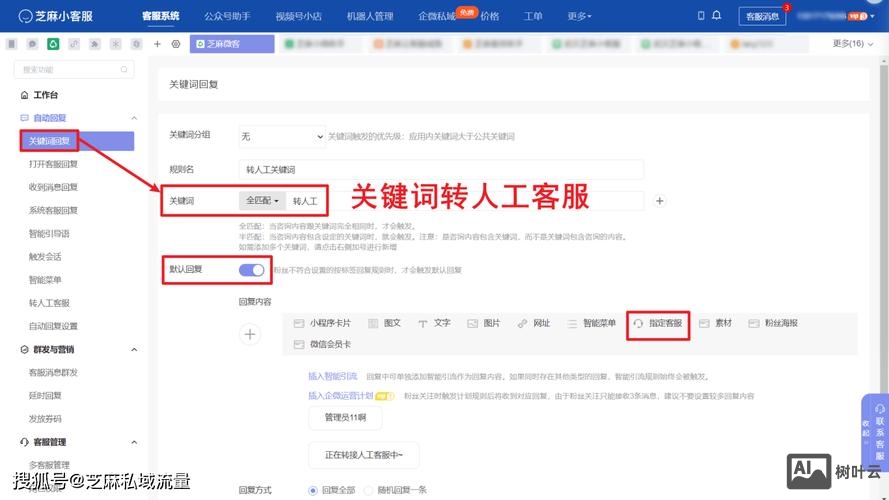Select the 粉丝海报 reply type
889x500 pixels.
(x=773, y=323)
